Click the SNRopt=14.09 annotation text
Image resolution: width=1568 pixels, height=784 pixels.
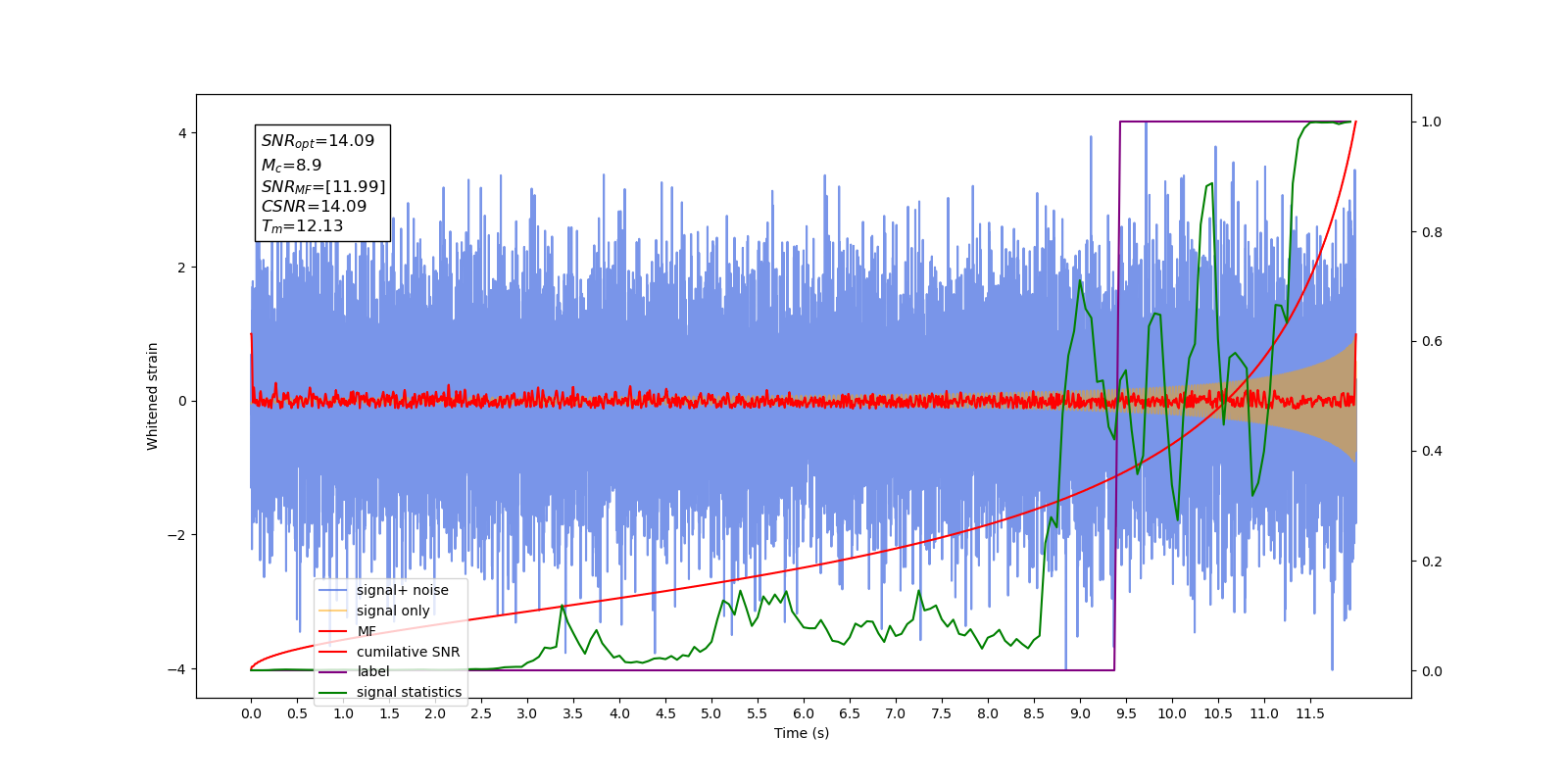(318, 141)
